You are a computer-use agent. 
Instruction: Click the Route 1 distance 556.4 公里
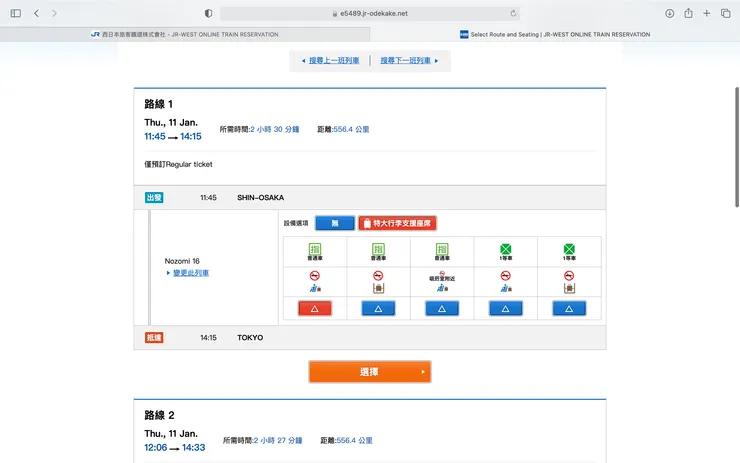(x=351, y=129)
